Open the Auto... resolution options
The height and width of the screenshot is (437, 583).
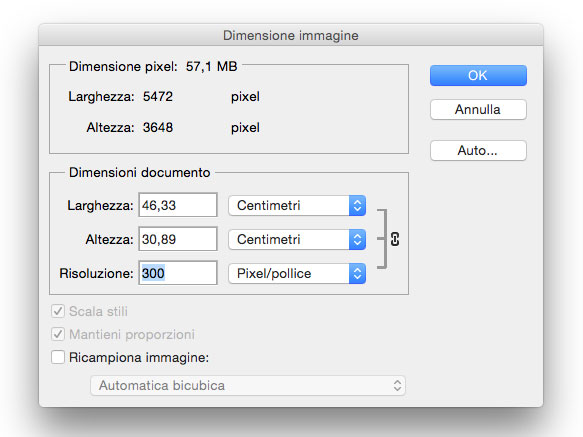pos(478,150)
